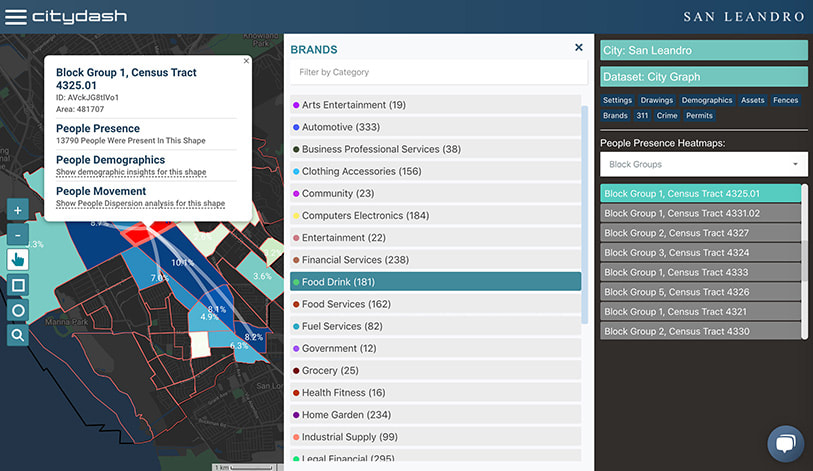
Task: Close the Brands panel
Action: 578,48
